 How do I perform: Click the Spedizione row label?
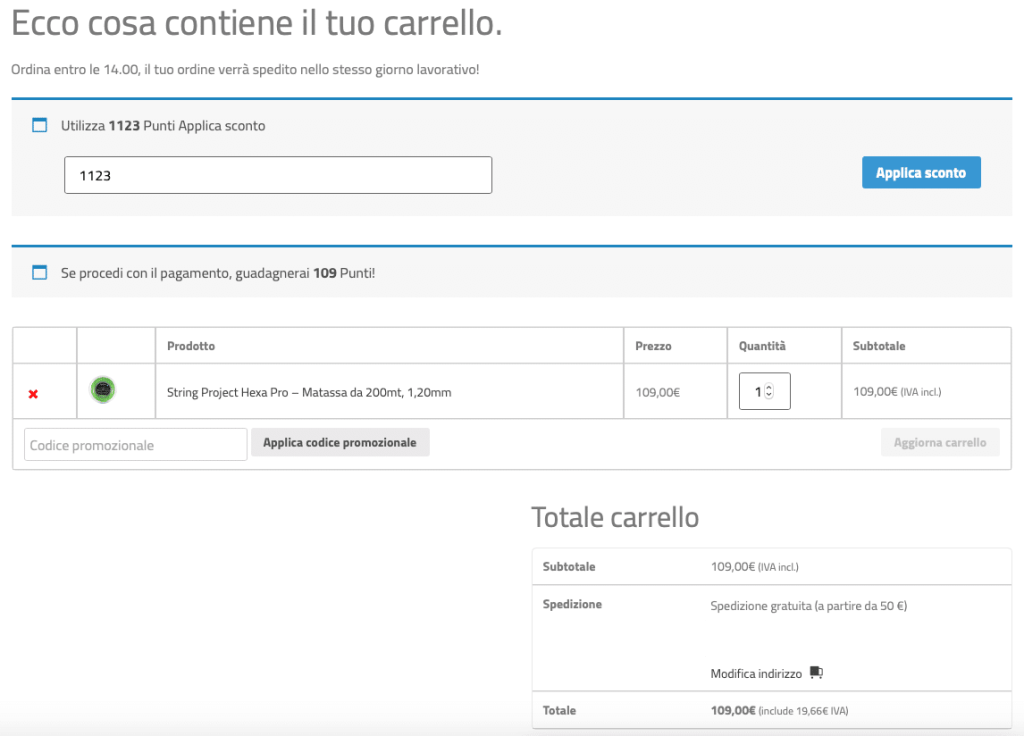click(572, 605)
